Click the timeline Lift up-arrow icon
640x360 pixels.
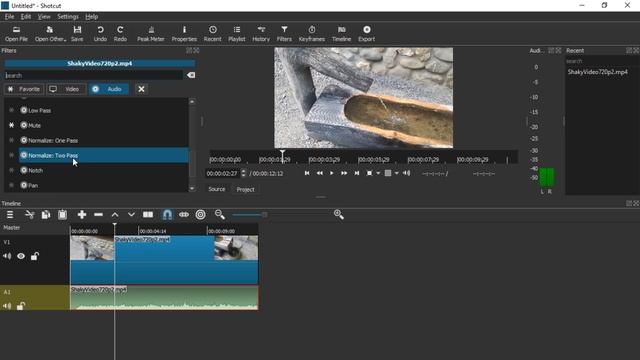[115, 215]
